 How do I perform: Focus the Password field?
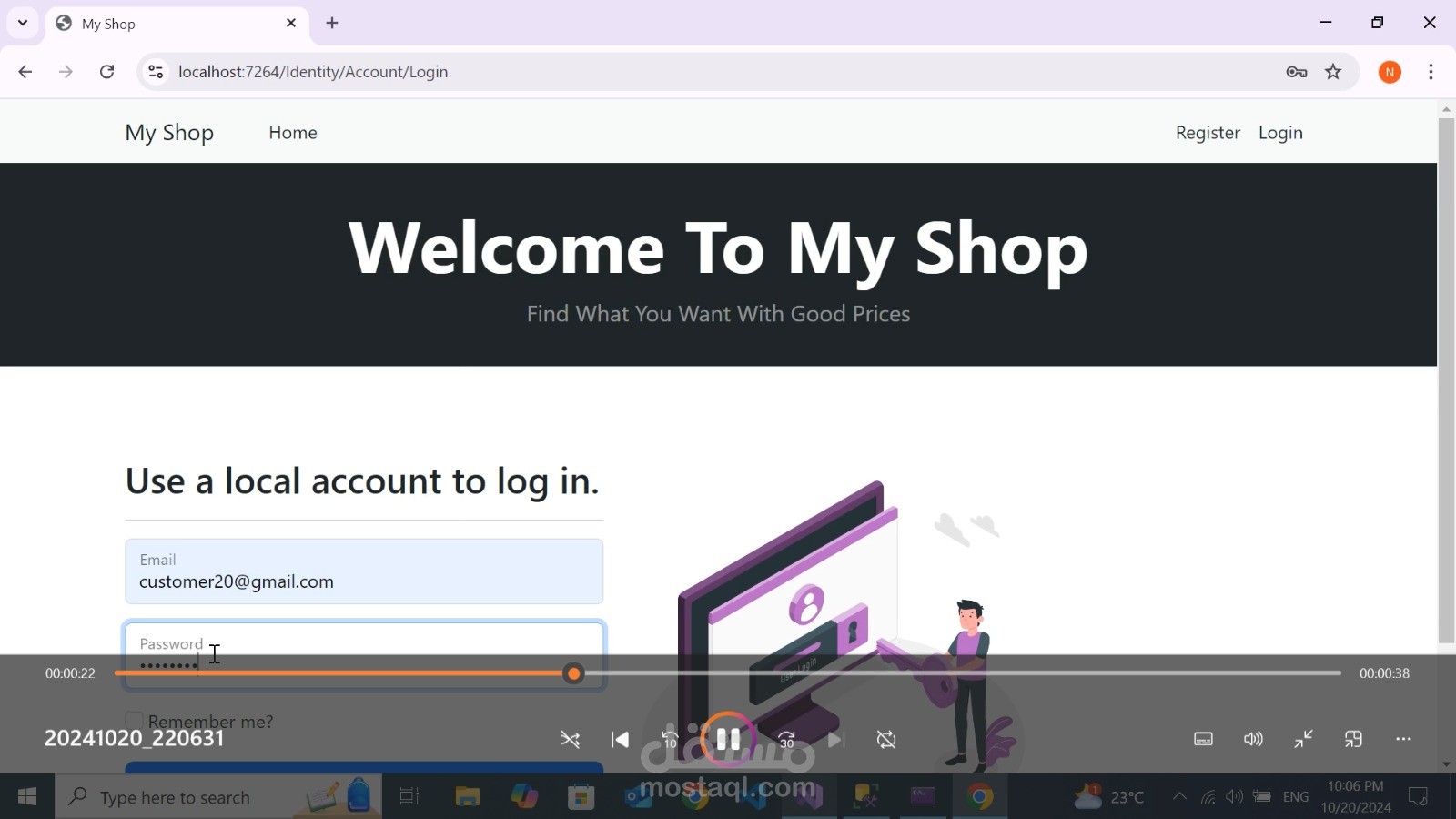click(364, 655)
